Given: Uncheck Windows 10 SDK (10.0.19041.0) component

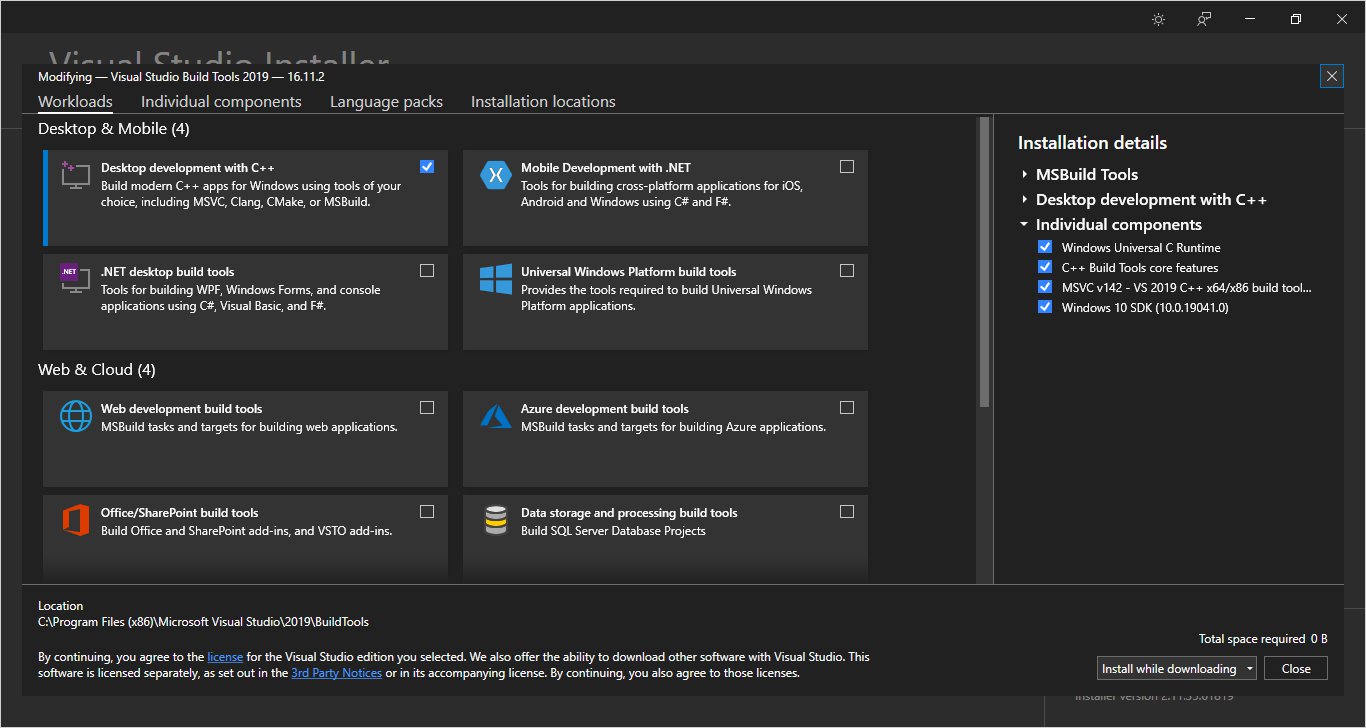Looking at the screenshot, I should (x=1045, y=307).
